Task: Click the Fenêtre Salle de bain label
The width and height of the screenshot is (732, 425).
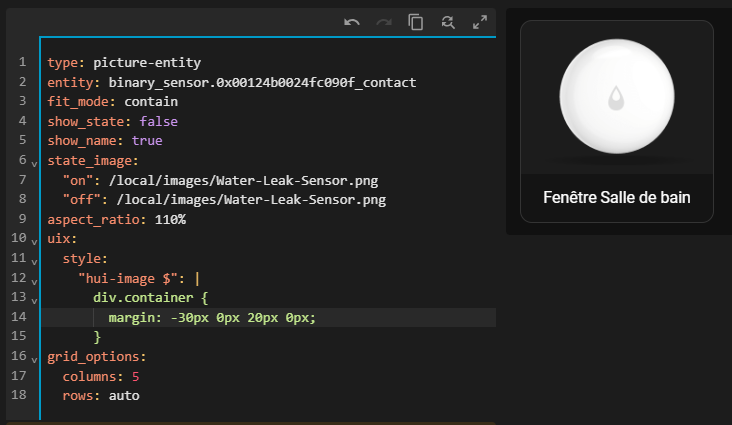Action: (616, 196)
